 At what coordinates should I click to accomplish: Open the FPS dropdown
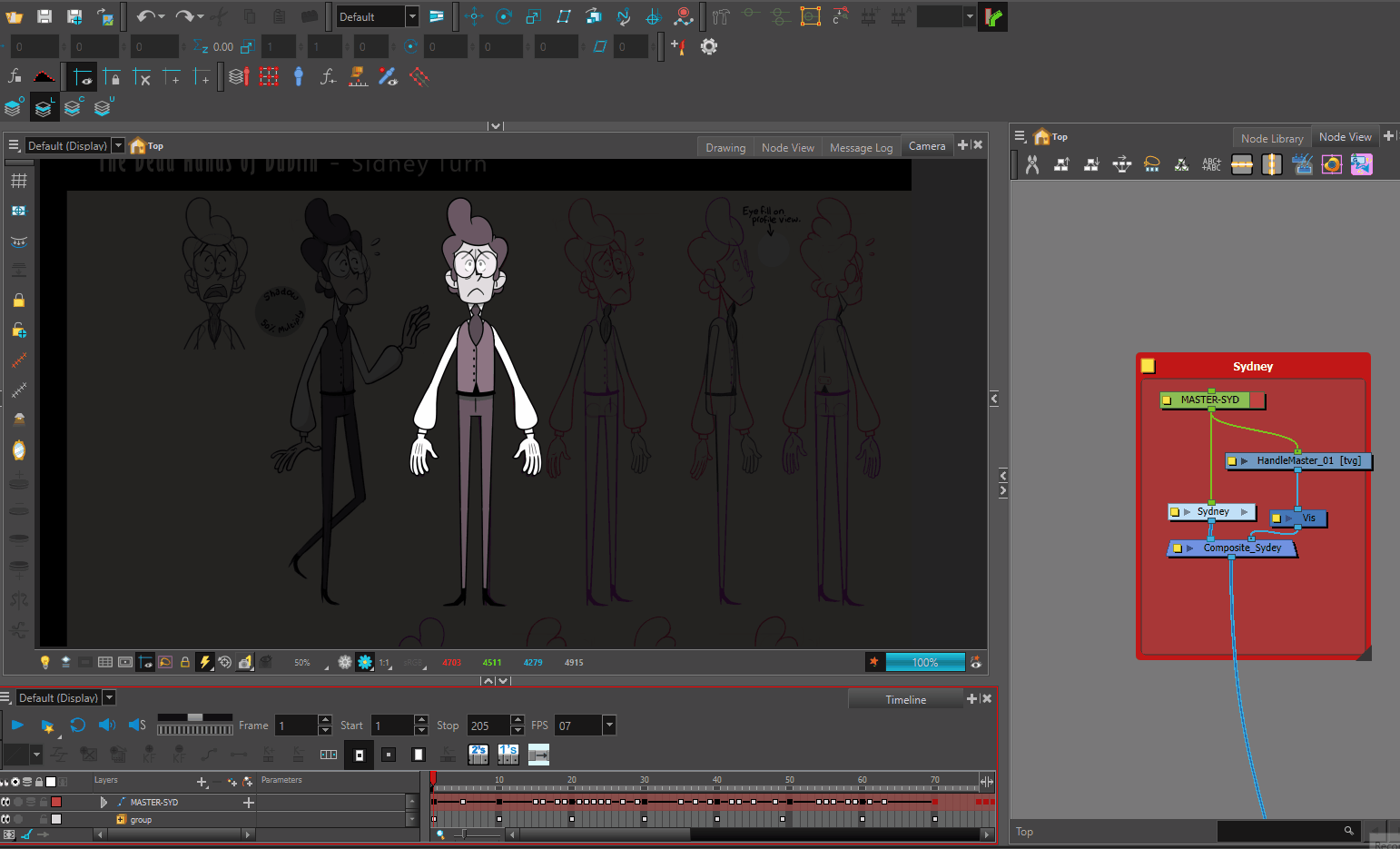(609, 725)
